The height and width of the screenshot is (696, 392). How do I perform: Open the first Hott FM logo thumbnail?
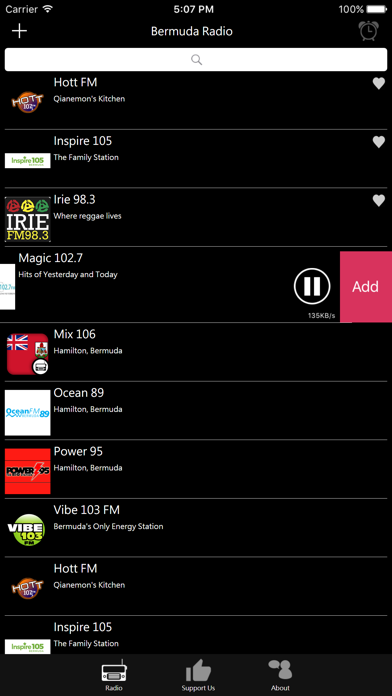coord(28,102)
